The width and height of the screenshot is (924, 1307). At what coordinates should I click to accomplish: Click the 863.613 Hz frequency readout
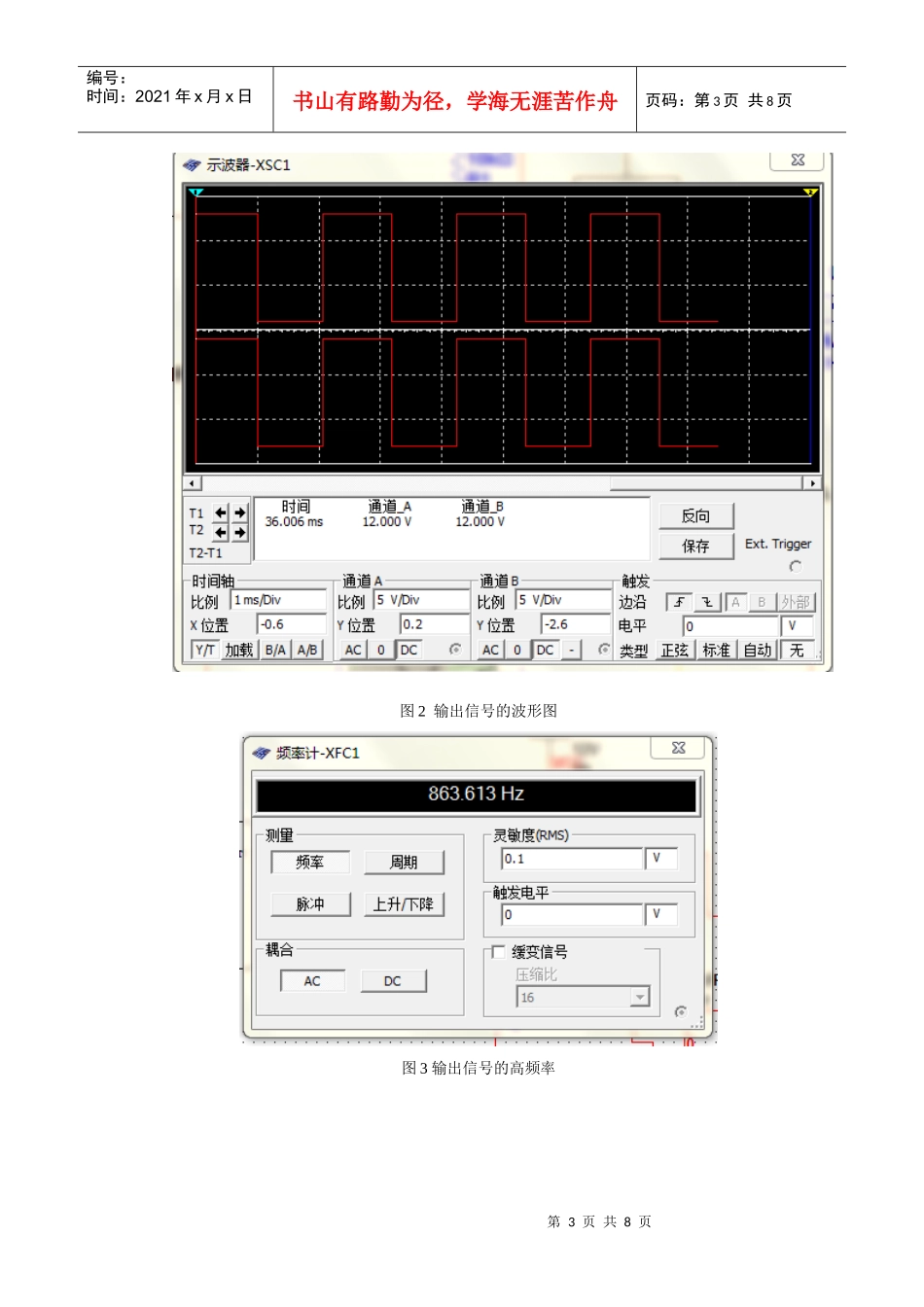coord(476,794)
